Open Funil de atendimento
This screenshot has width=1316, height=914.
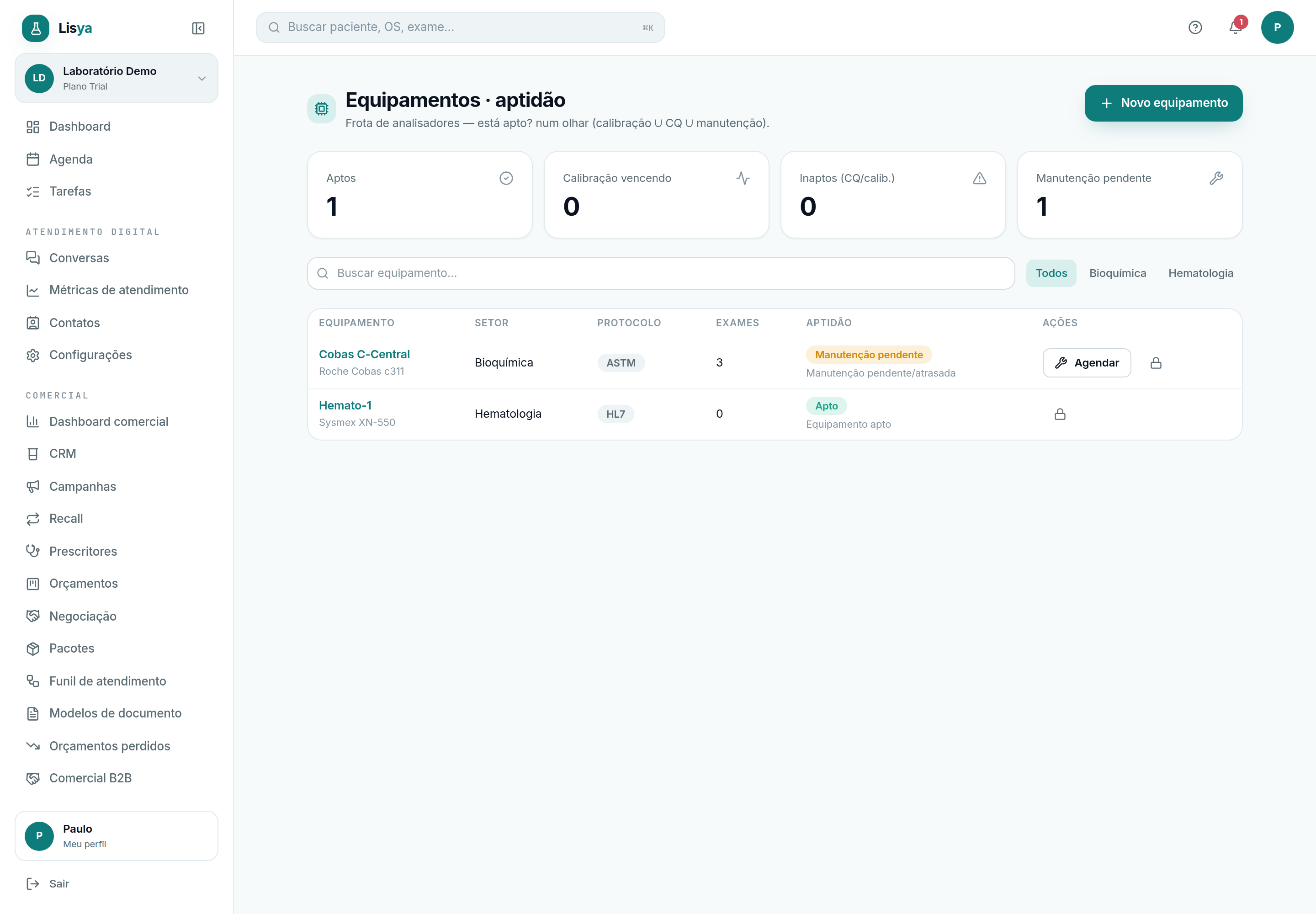click(116, 681)
